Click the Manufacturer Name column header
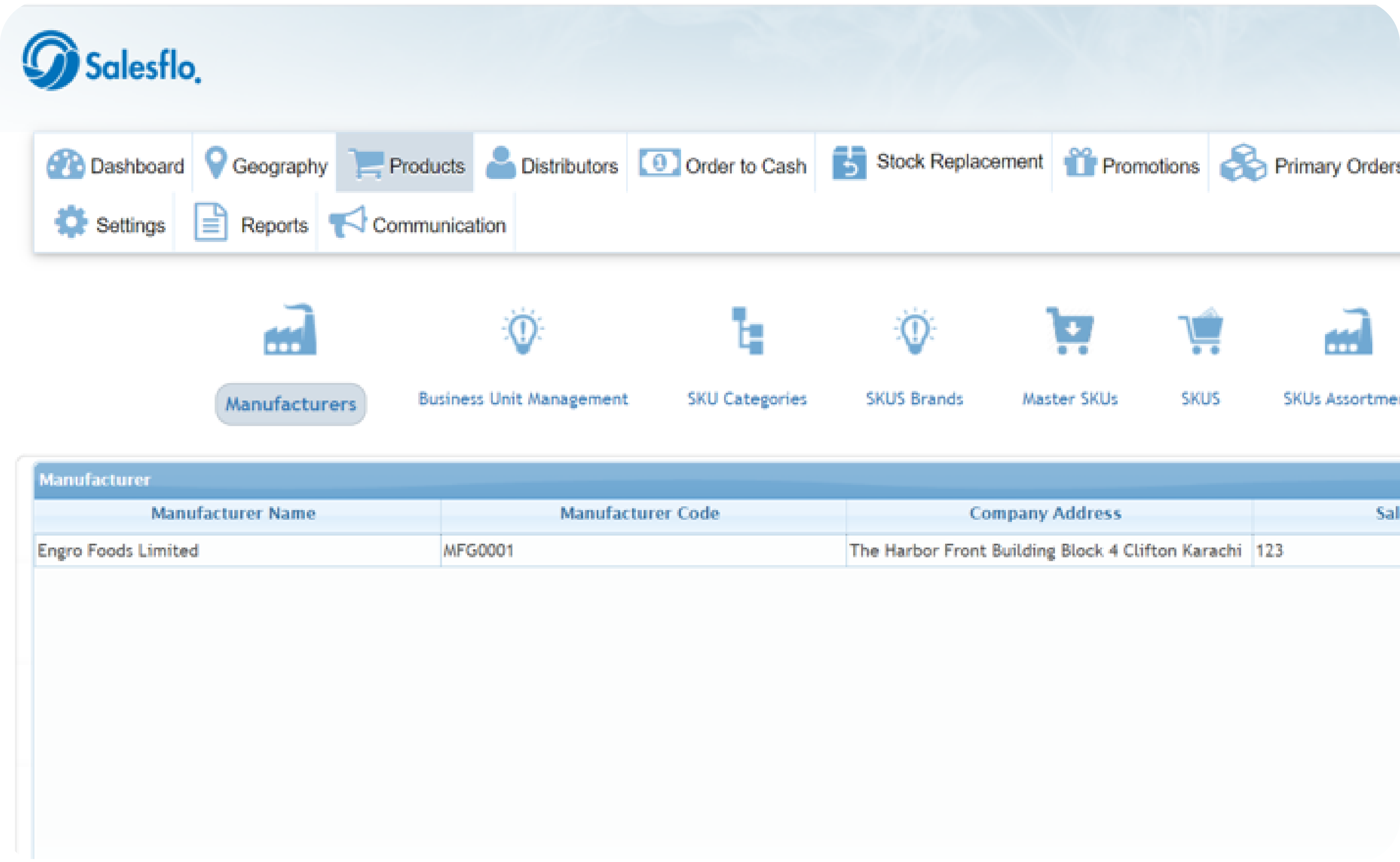Screen dimensions: 1400x862 pos(233,513)
